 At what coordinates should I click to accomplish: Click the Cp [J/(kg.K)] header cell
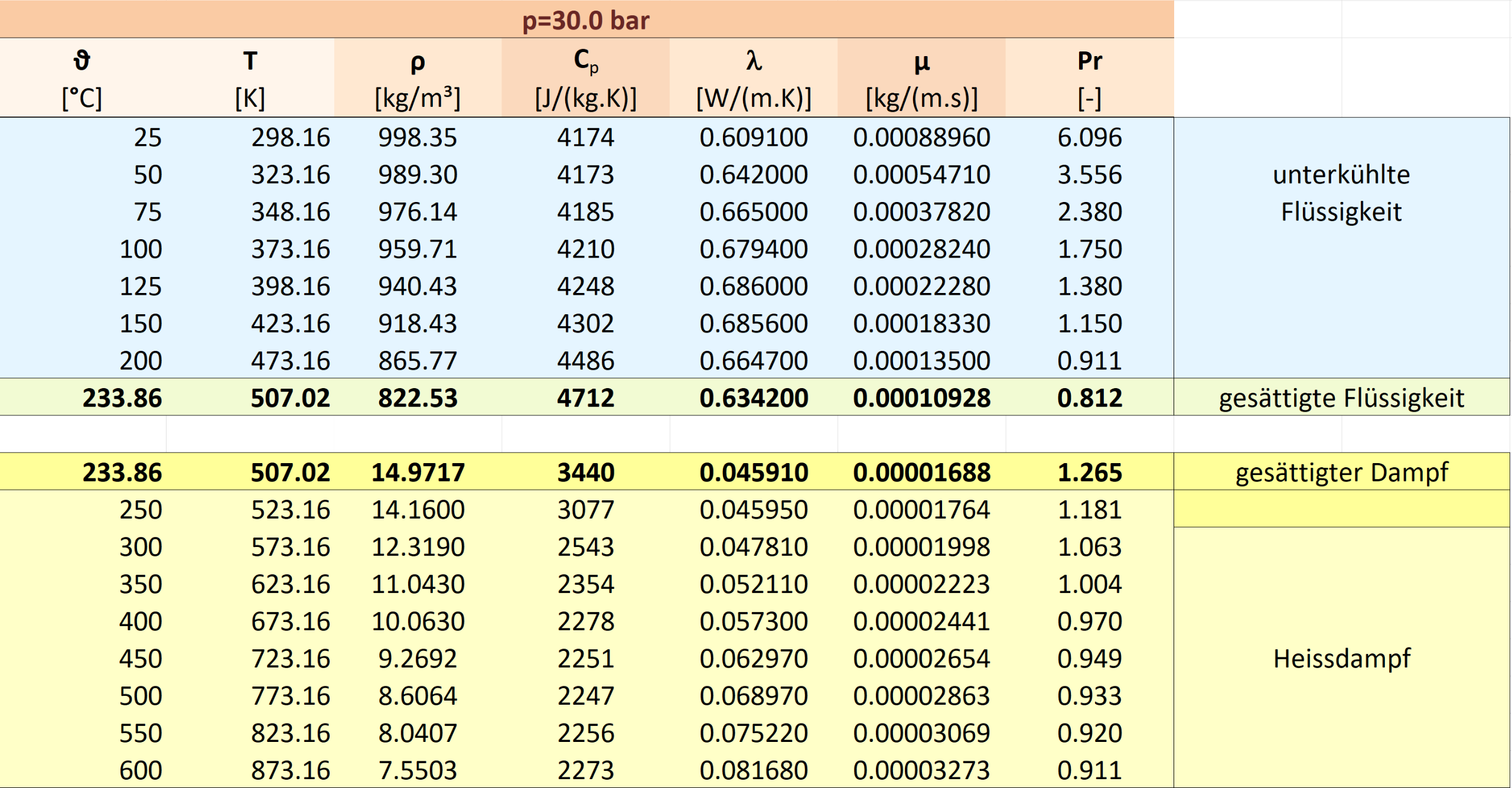click(x=585, y=78)
